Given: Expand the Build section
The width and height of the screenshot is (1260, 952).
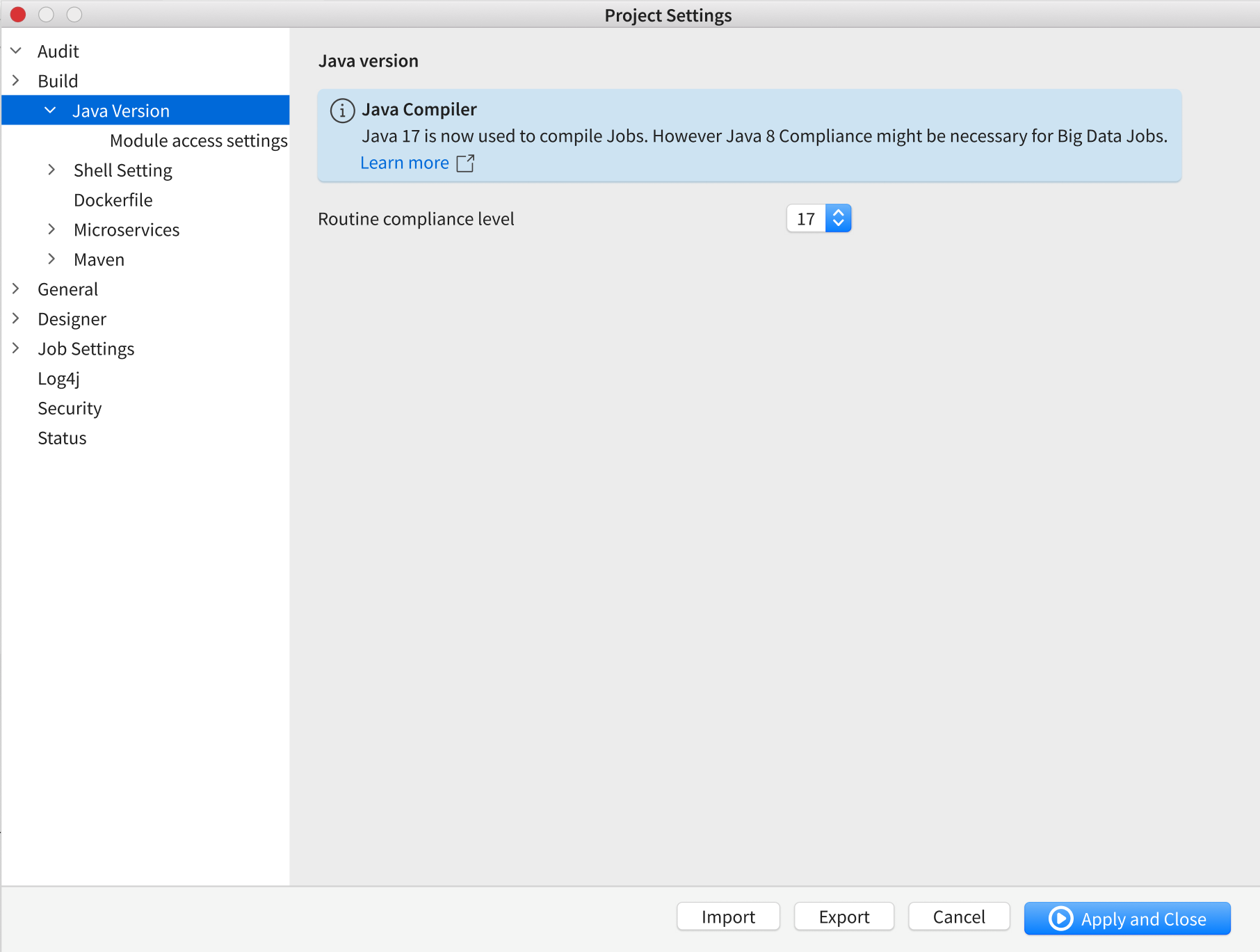Looking at the screenshot, I should [x=16, y=80].
